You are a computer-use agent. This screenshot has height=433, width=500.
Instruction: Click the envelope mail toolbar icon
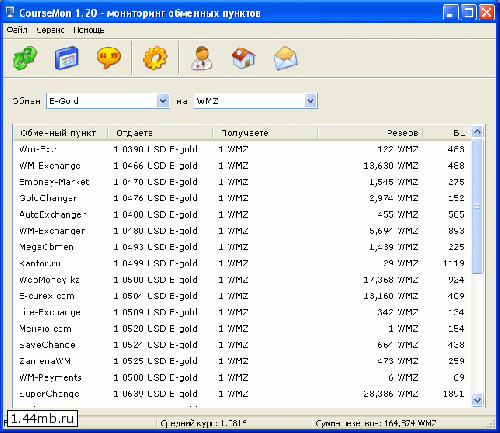(286, 58)
